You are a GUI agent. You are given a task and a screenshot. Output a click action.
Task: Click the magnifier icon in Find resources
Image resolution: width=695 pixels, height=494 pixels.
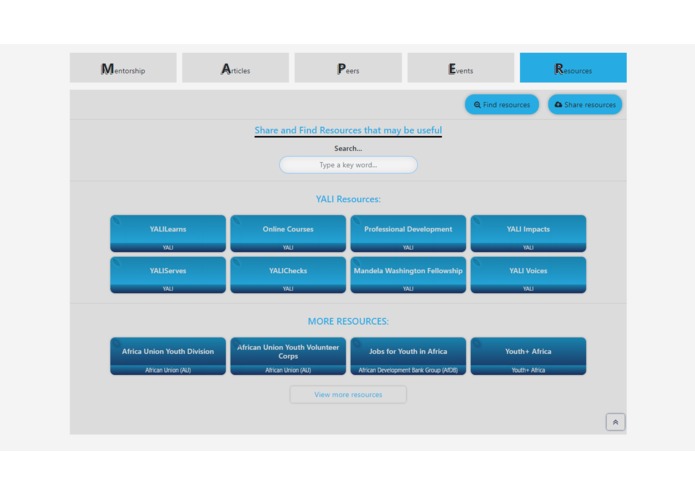[x=477, y=105]
